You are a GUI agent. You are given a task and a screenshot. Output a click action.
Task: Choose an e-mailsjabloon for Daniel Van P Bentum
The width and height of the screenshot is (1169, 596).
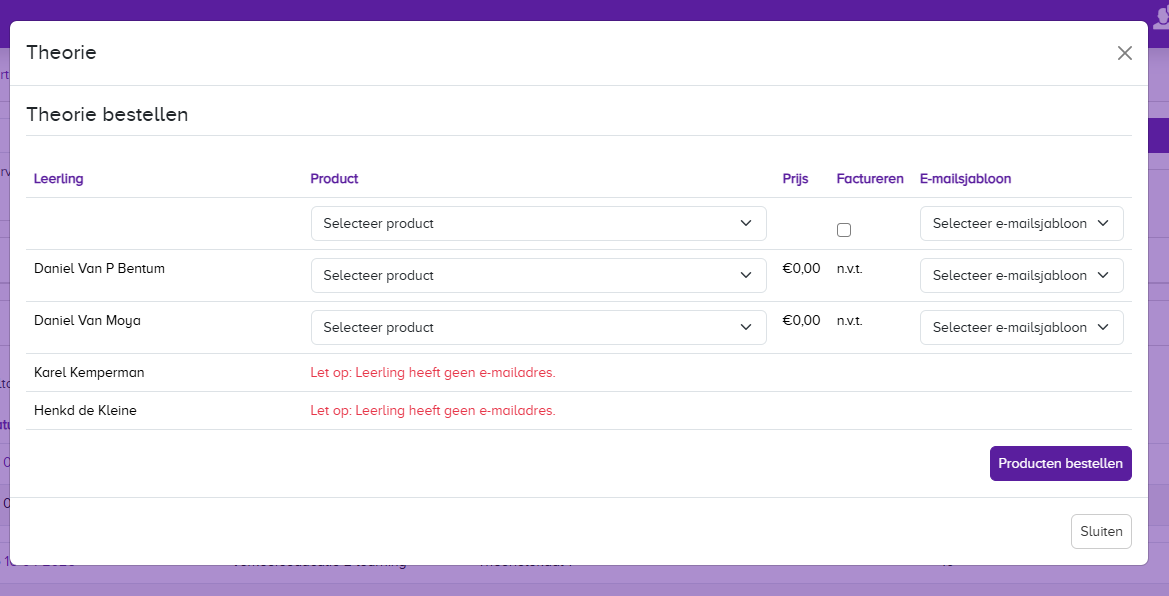[x=1021, y=276]
